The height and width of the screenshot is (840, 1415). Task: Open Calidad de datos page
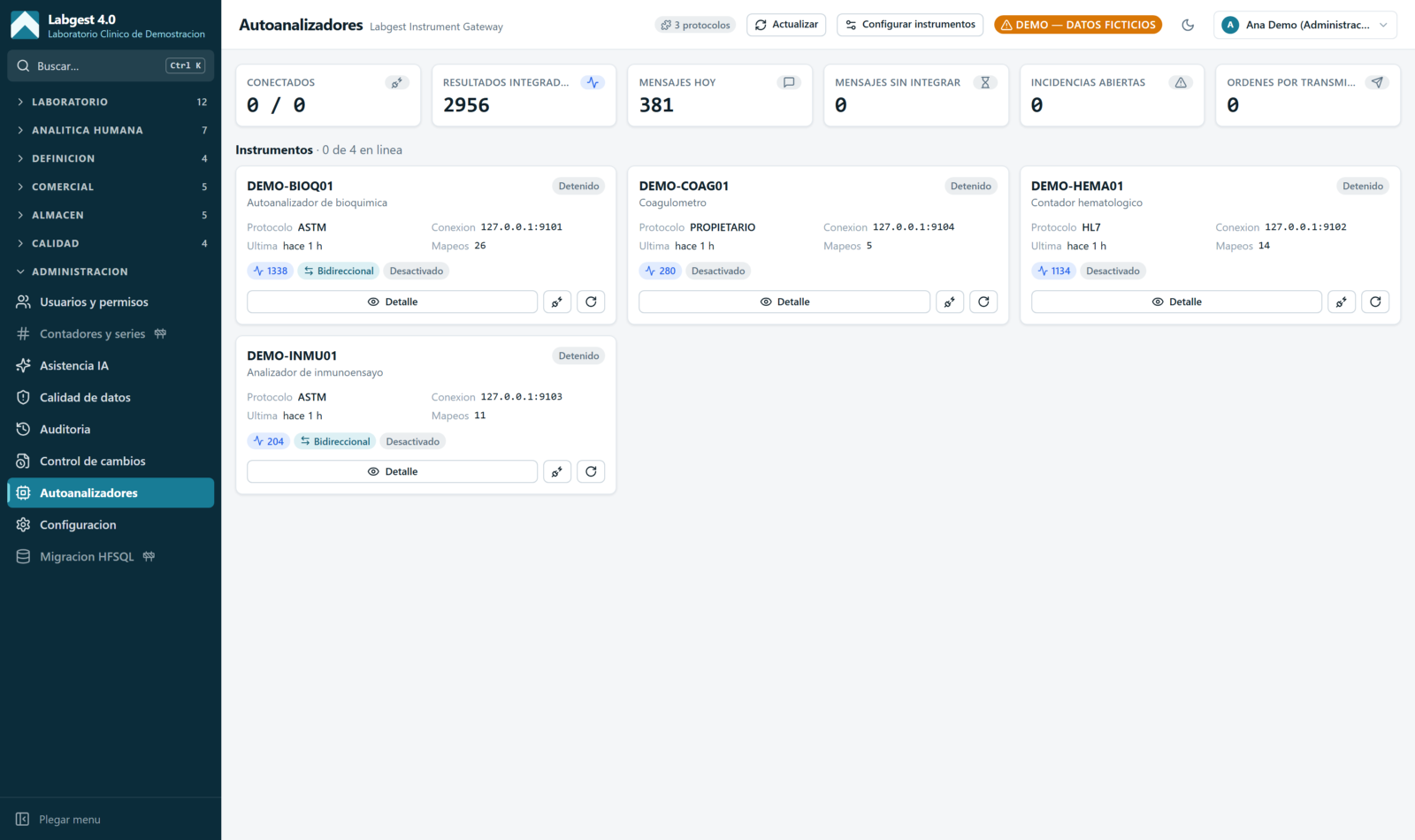pyautogui.click(x=111, y=397)
